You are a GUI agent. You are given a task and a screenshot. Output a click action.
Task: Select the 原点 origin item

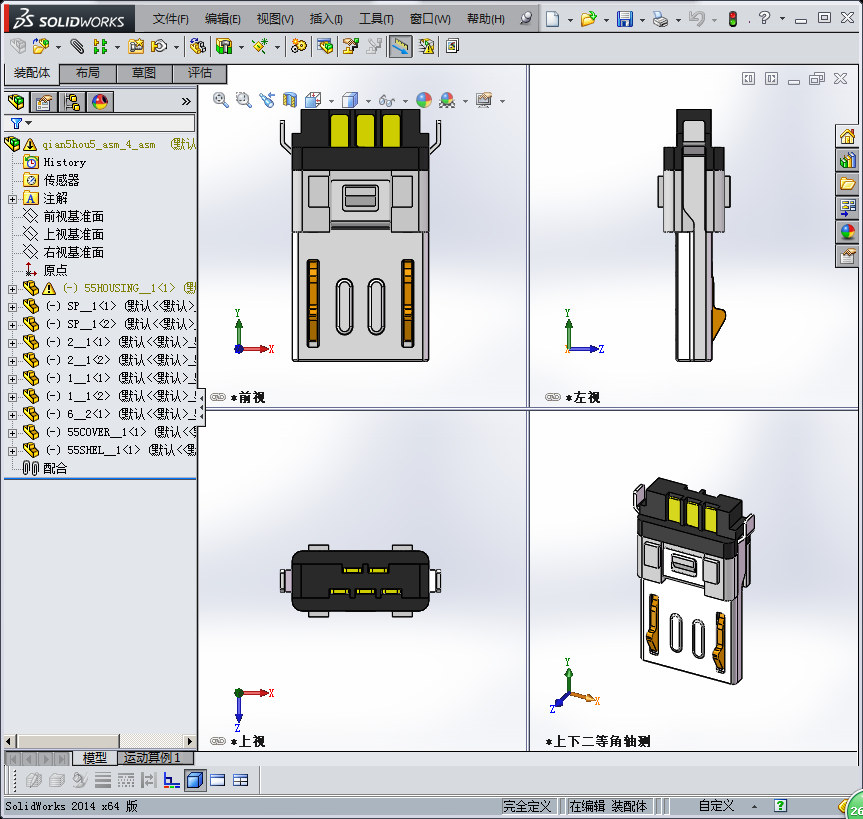pos(55,270)
